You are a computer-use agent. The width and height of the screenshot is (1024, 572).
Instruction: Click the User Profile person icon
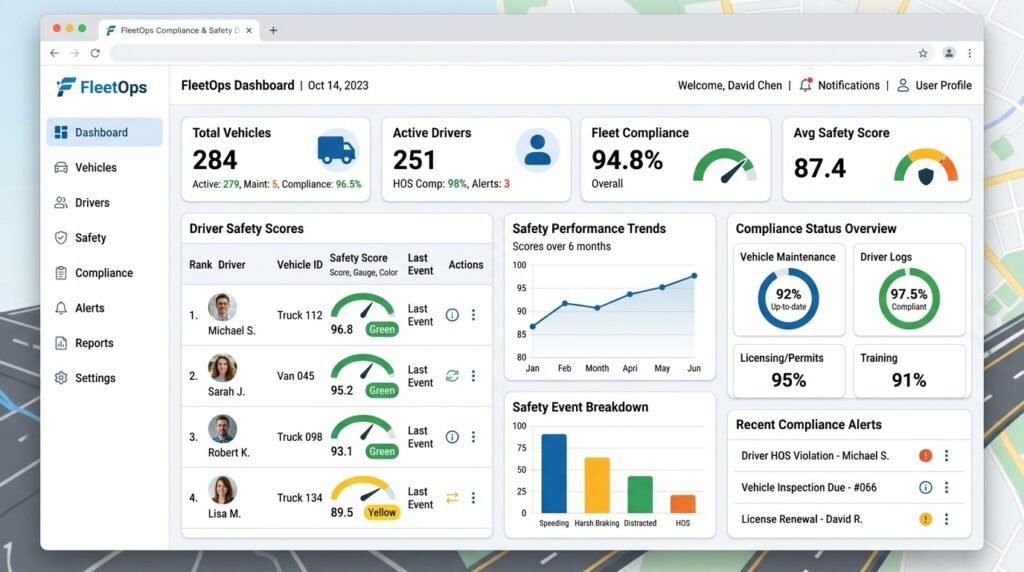click(x=903, y=86)
